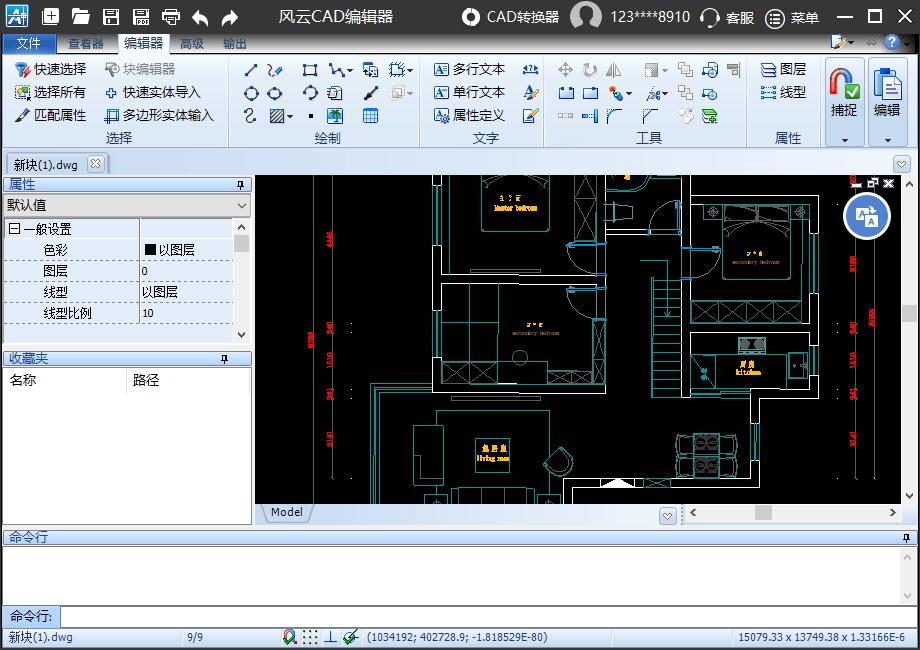Click the black 色彩 color swatch

point(150,249)
